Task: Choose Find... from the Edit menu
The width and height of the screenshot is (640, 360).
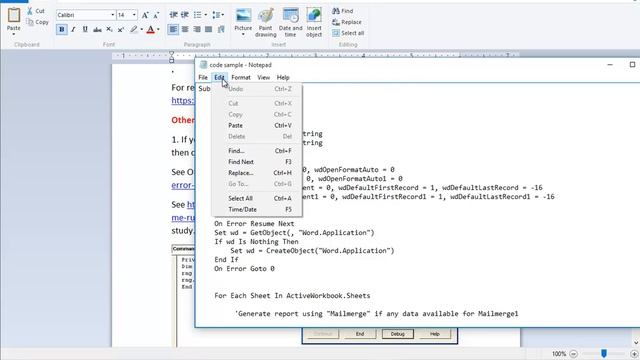Action: click(x=257, y=151)
